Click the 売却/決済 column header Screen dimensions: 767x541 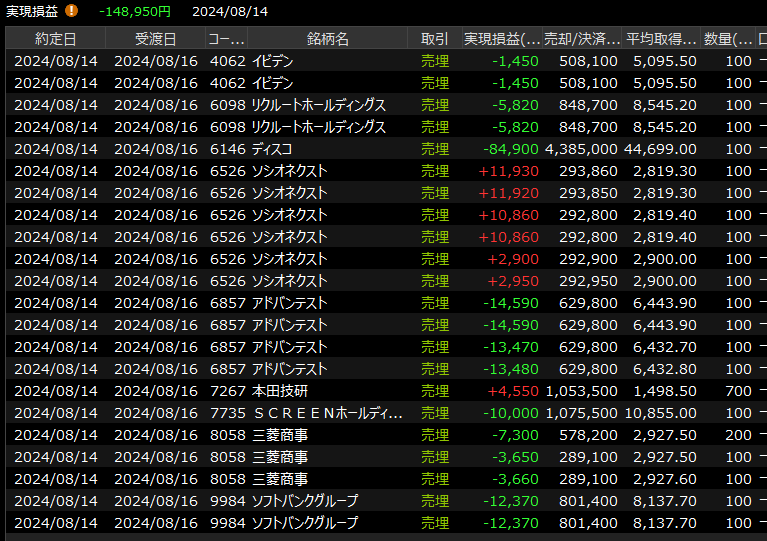[583, 39]
